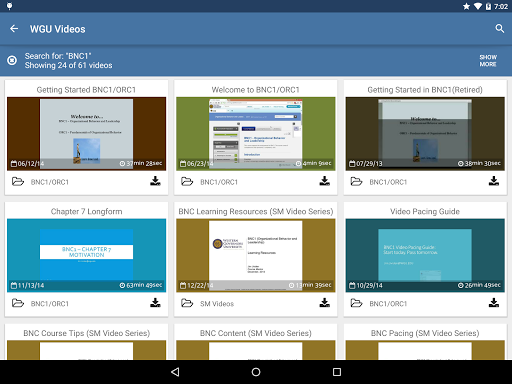Play the Welcome to BNC1/ORC1 thumbnail
The image size is (512, 384).
pyautogui.click(x=256, y=134)
